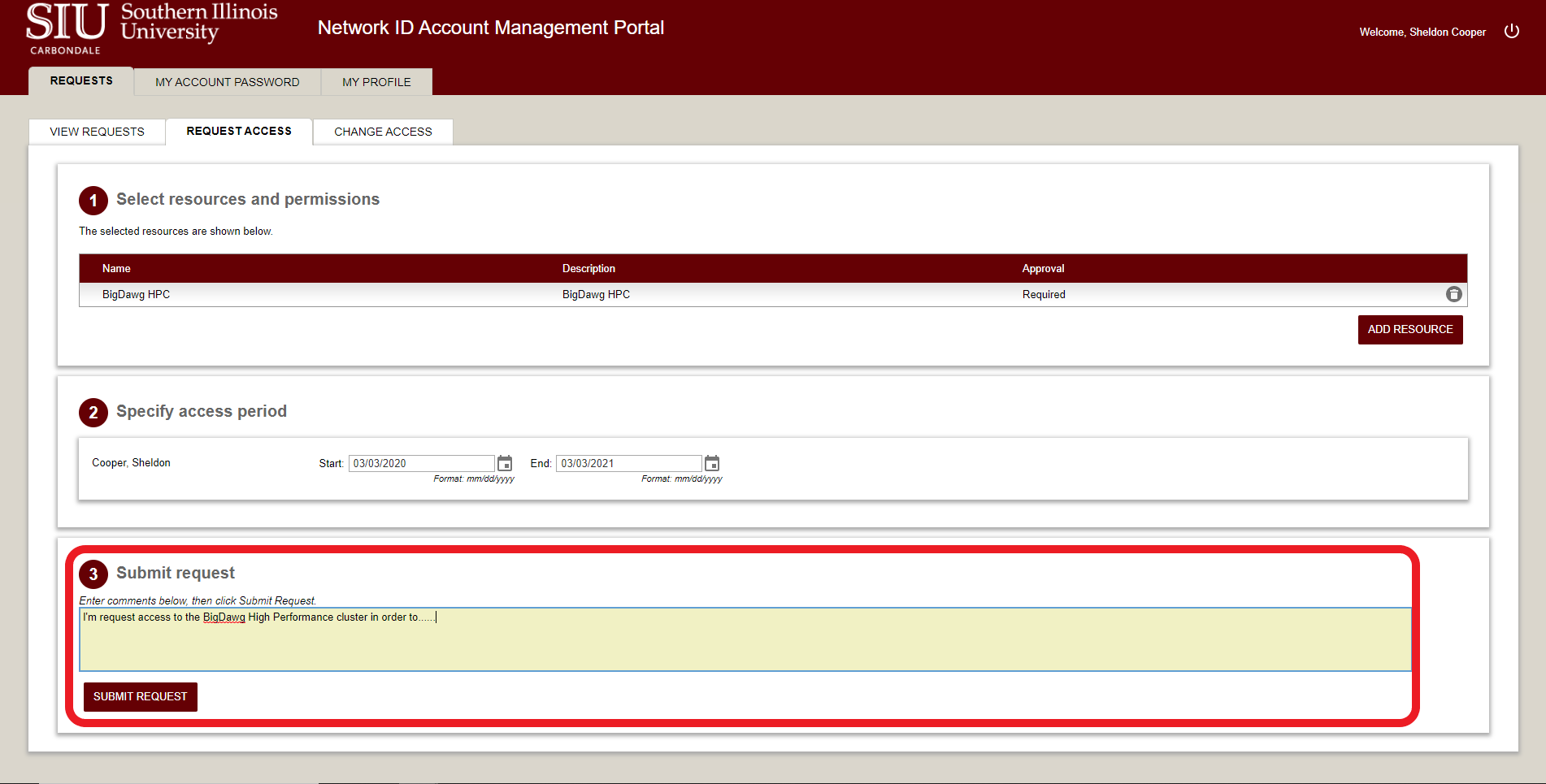Focus the End date input field
The image size is (1546, 784).
coord(628,463)
